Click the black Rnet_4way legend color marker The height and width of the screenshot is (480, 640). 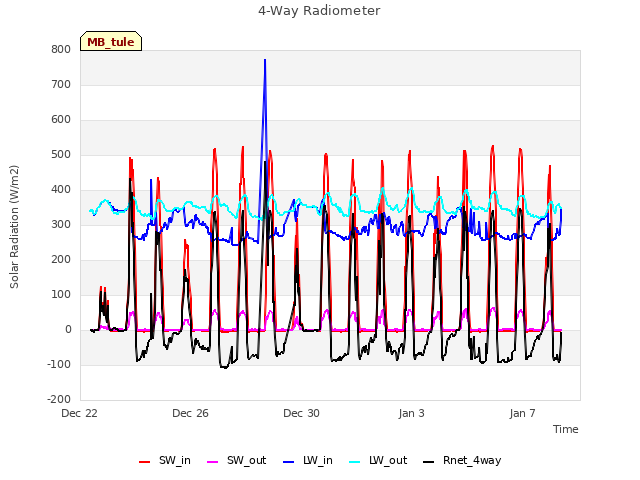[429, 462]
